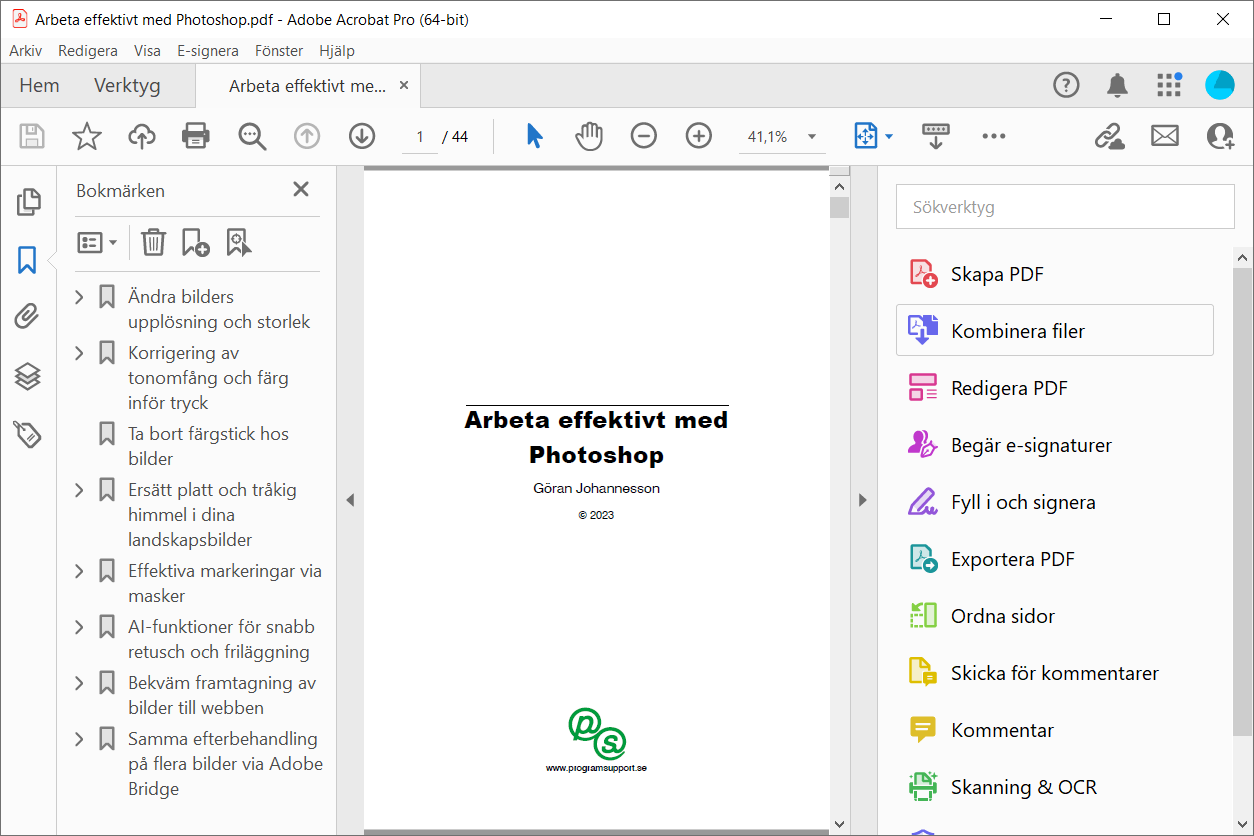Click the Print file icon
This screenshot has width=1254, height=836.
(196, 136)
